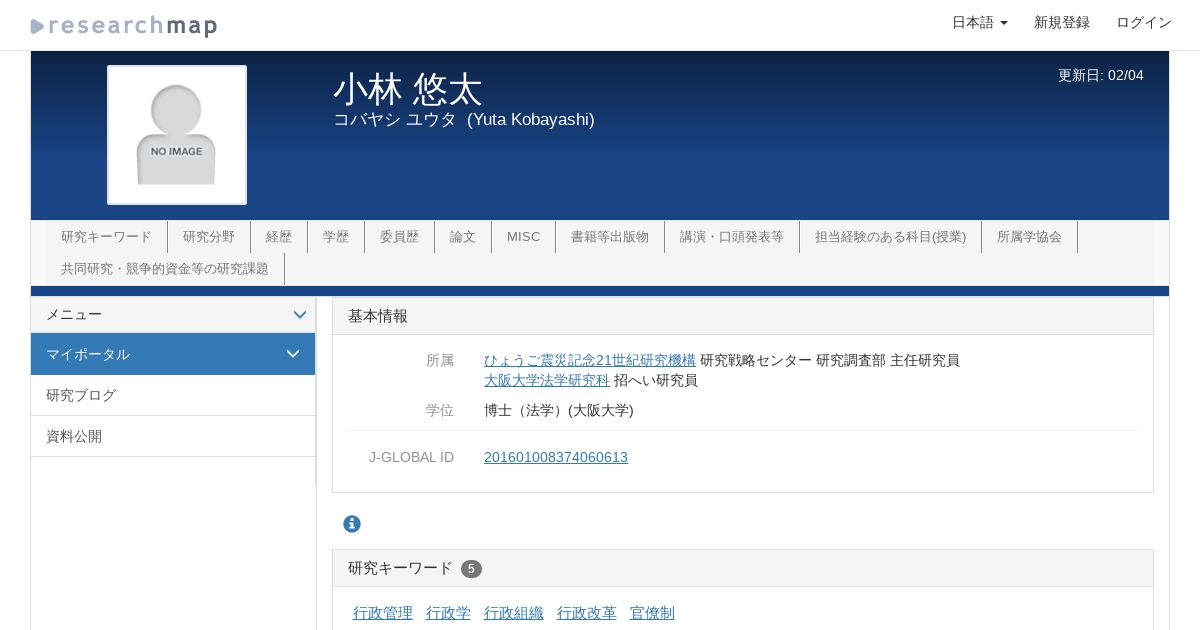This screenshot has width=1200, height=630.
Task: Click the 新規登録 link
Action: pos(1062,23)
